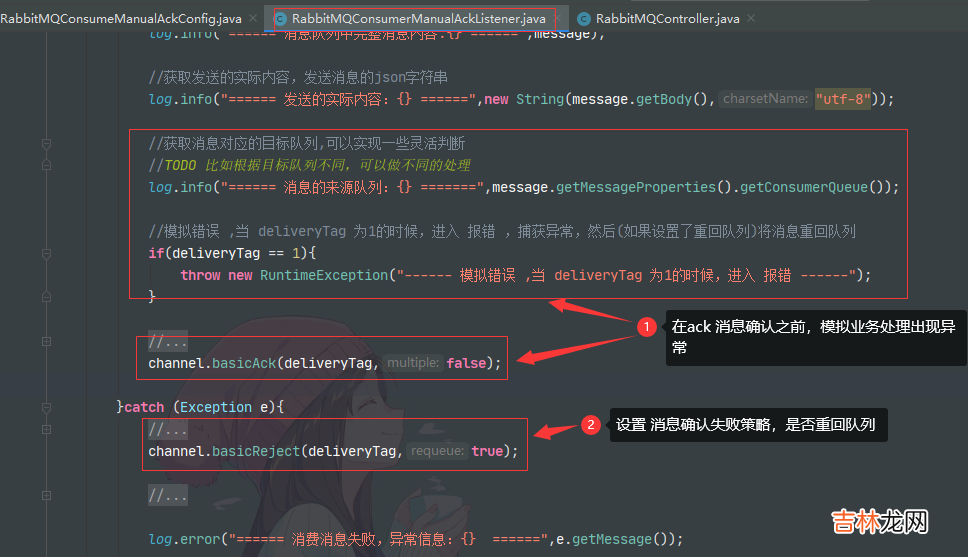Click deliveryTag inside the if condition
968x557 pixels.
click(216, 253)
